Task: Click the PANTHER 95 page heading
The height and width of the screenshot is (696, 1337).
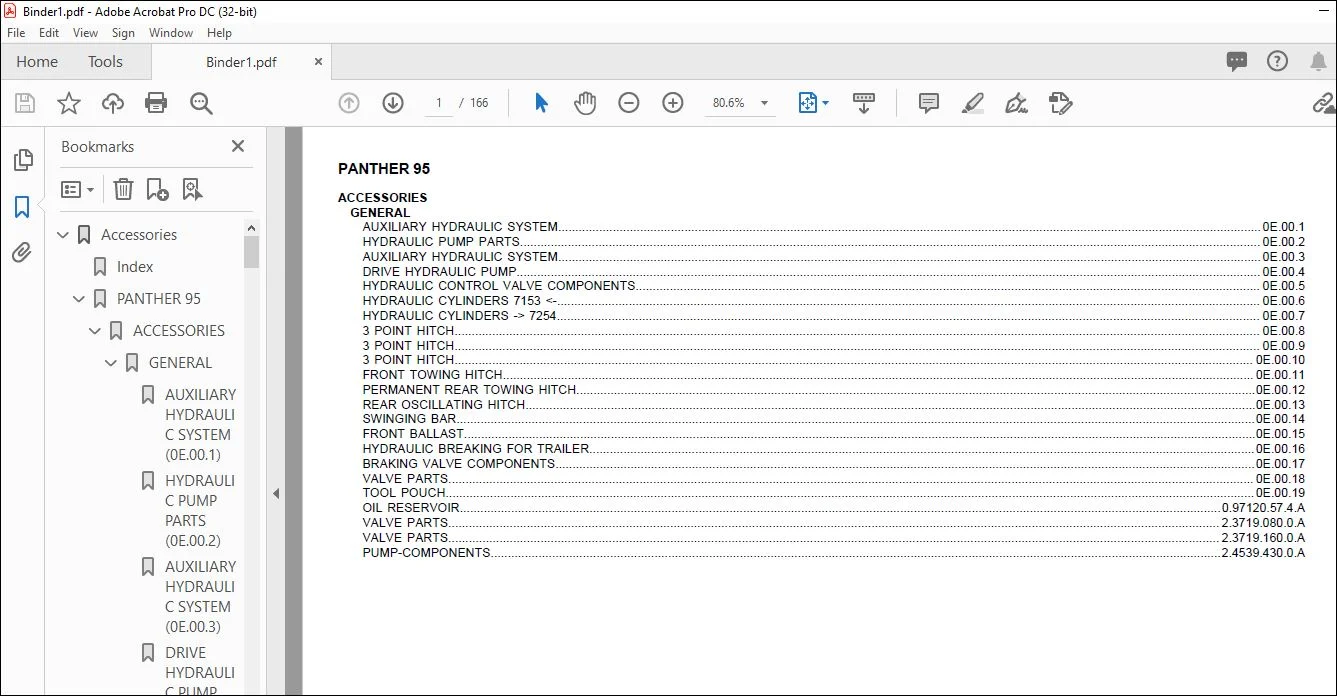Action: [x=384, y=169]
